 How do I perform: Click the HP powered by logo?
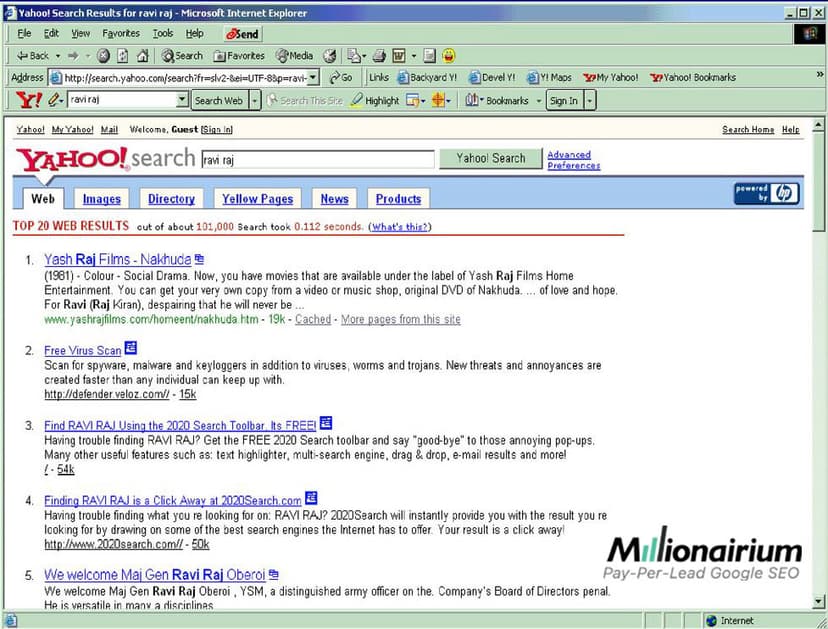(x=767, y=193)
